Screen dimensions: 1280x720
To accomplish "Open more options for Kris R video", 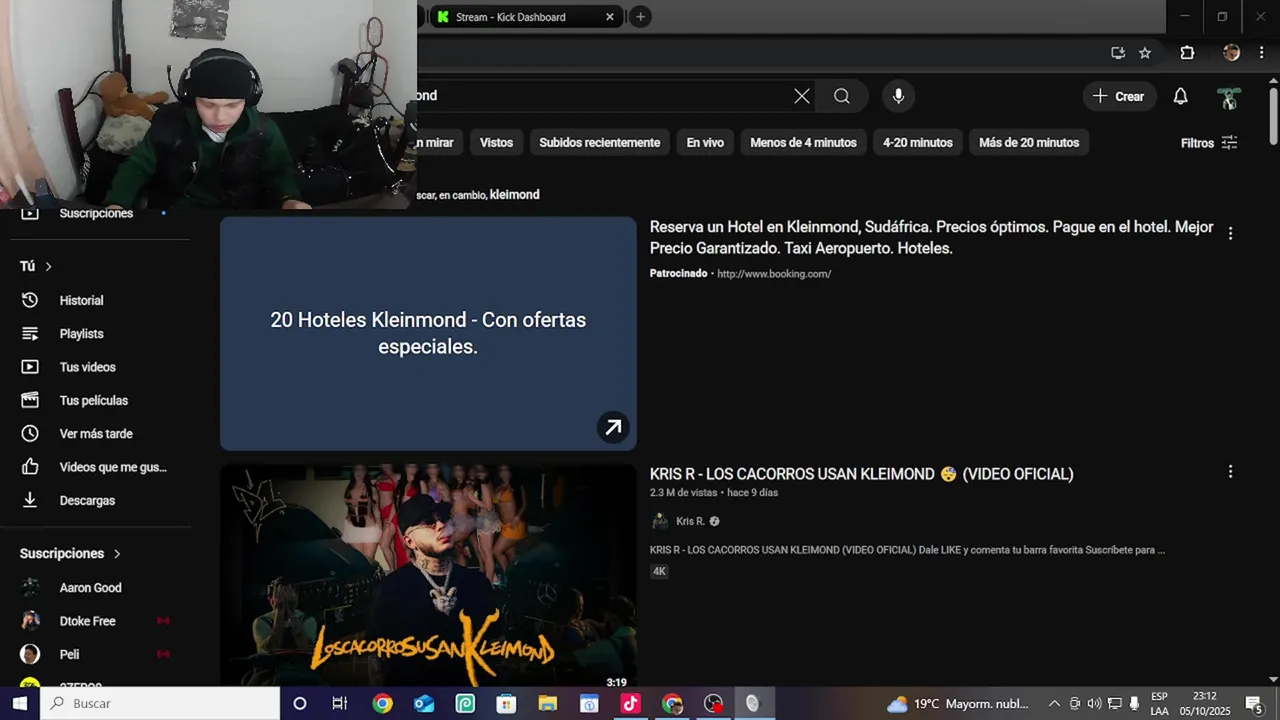I will (1230, 471).
